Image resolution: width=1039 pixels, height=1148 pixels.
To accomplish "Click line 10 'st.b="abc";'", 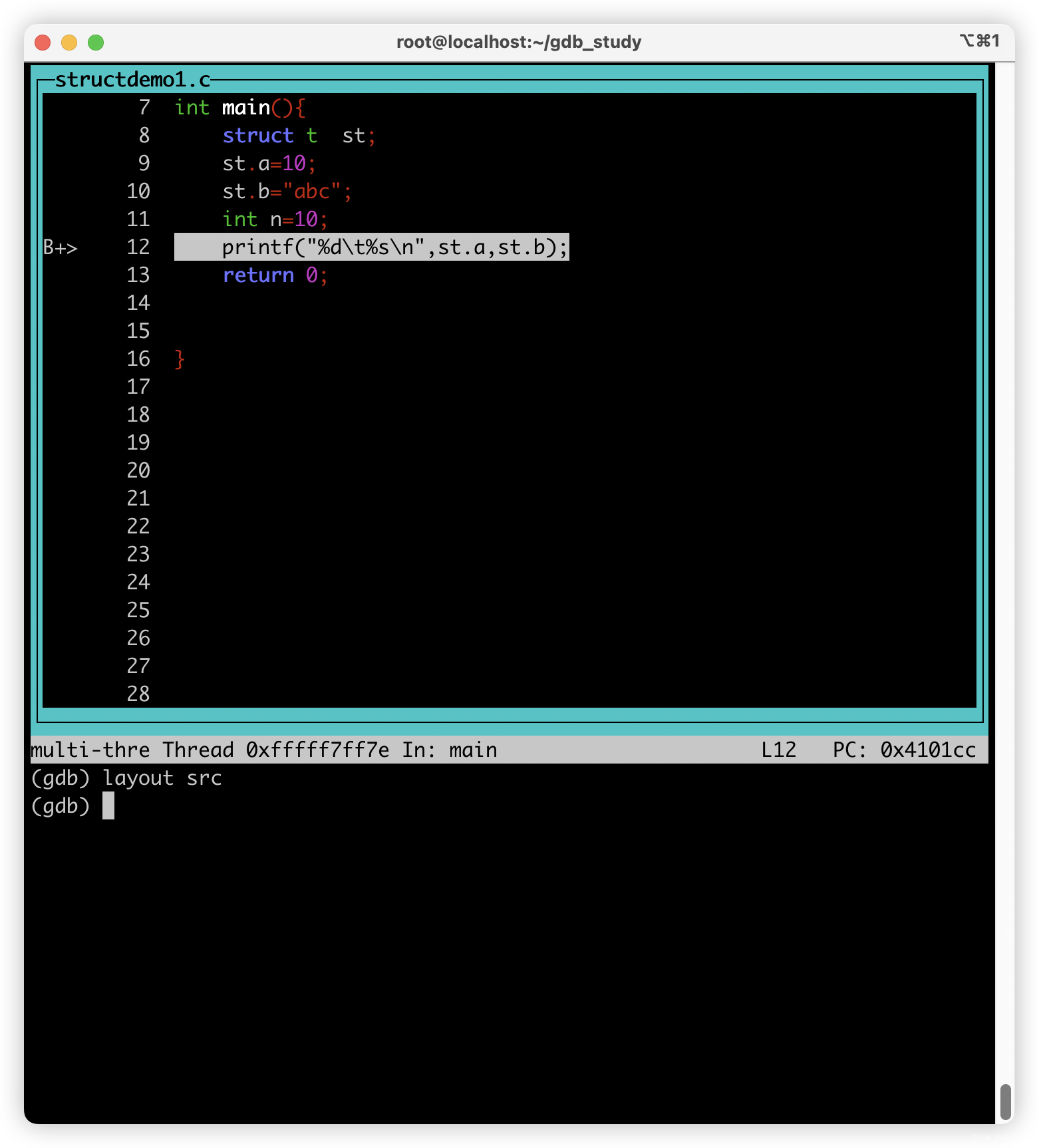I will point(287,192).
